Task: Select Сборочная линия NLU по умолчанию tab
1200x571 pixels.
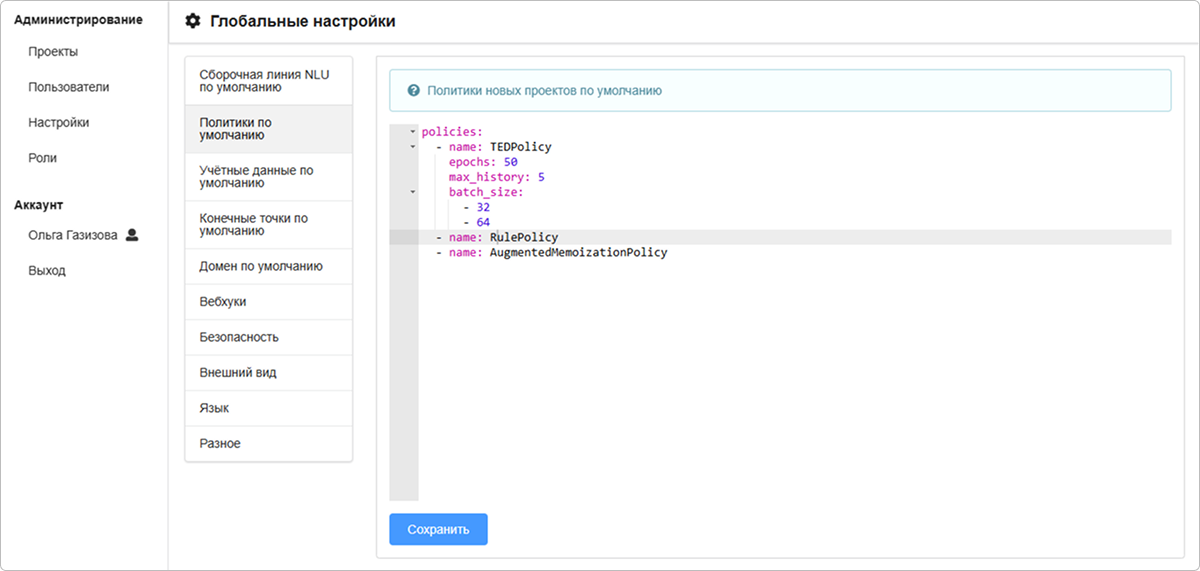Action: click(x=268, y=81)
